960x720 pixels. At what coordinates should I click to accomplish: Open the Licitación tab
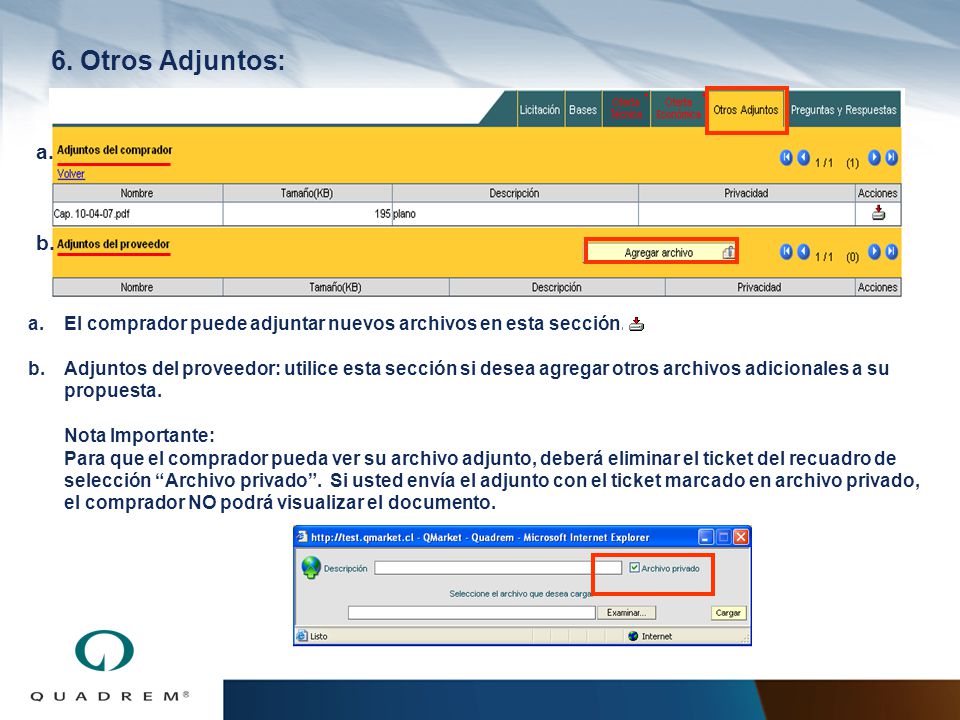pyautogui.click(x=540, y=110)
